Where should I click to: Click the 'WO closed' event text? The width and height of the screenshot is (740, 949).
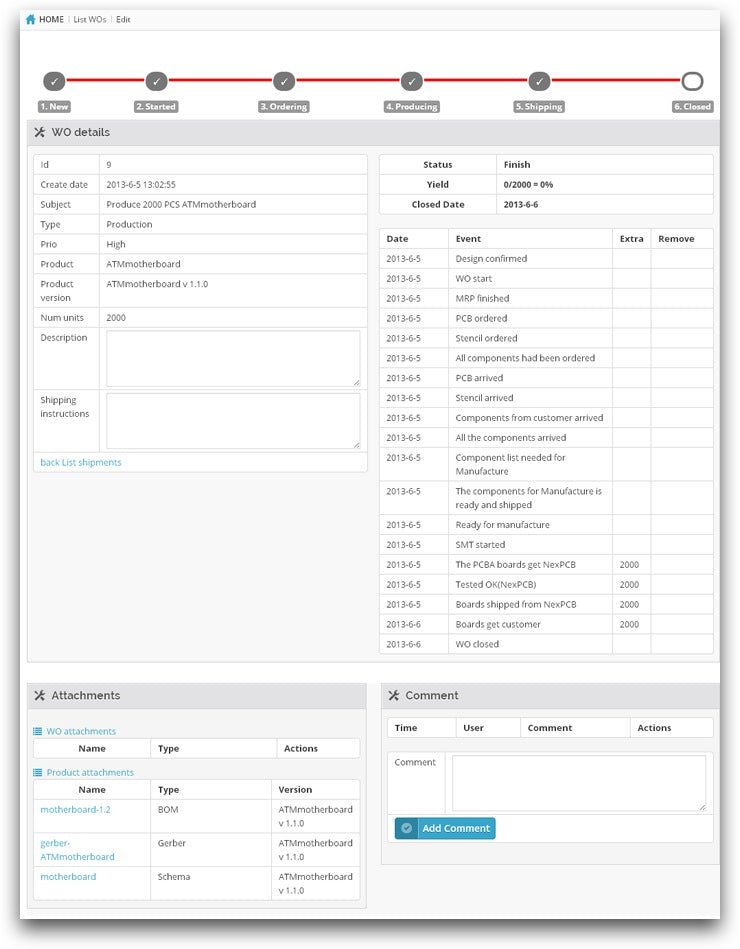pyautogui.click(x=477, y=645)
